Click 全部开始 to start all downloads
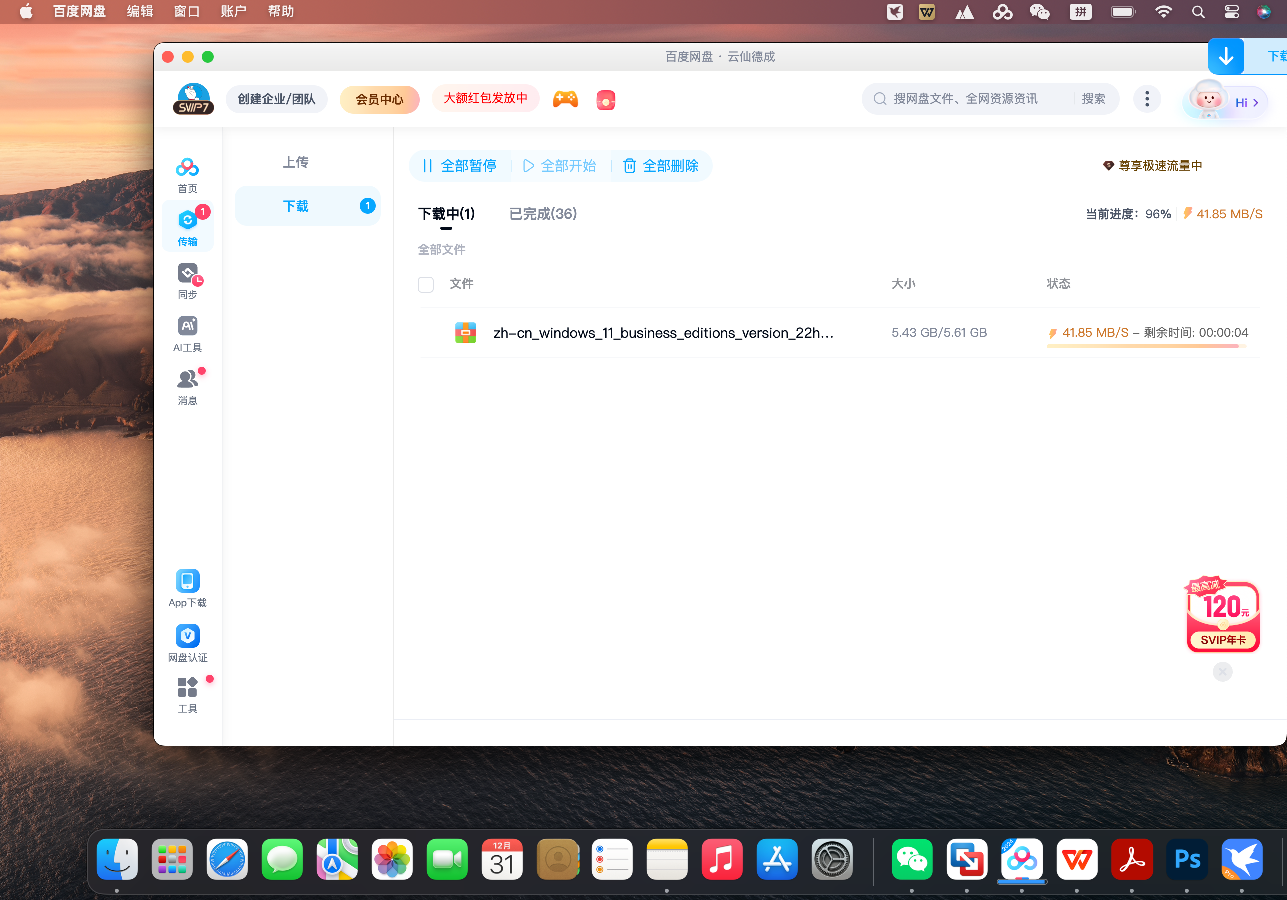The image size is (1287, 900). [560, 166]
